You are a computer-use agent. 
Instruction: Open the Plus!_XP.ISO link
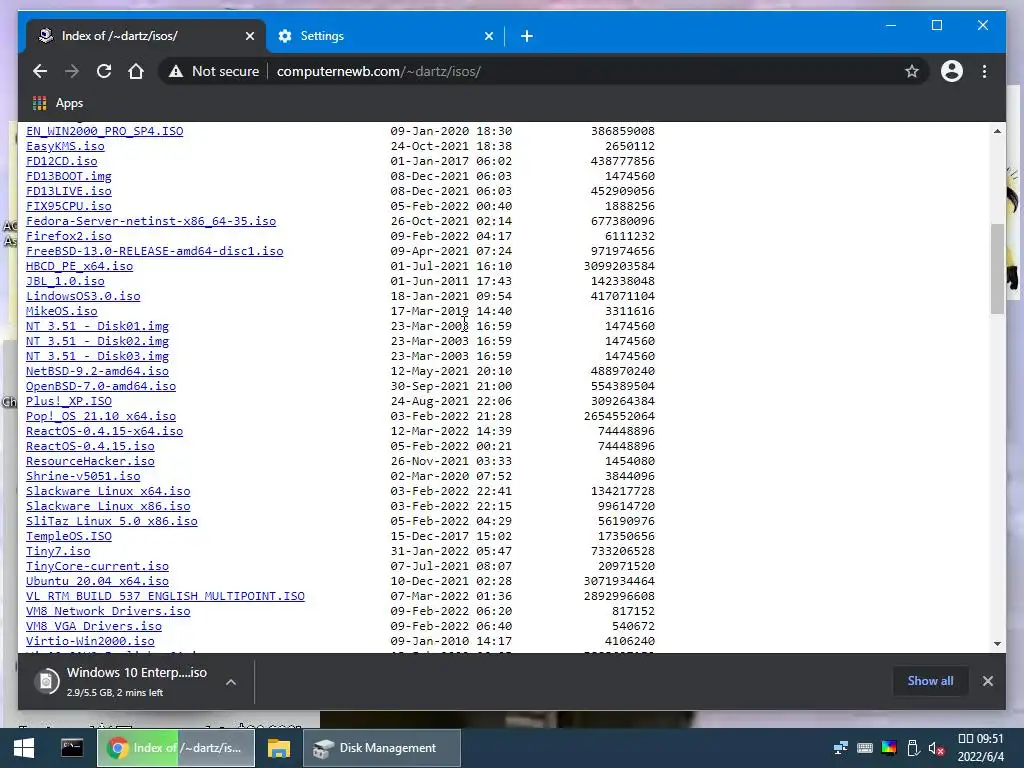click(69, 402)
